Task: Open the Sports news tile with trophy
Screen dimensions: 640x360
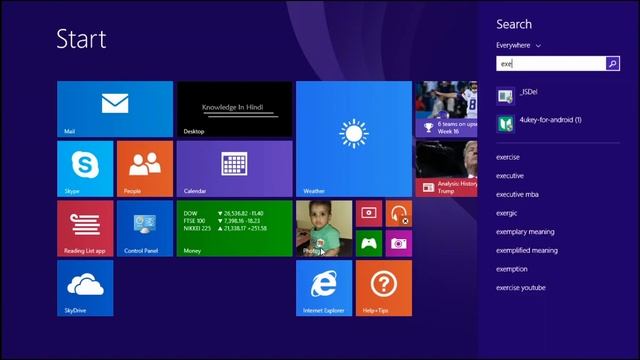Action: pos(447,109)
